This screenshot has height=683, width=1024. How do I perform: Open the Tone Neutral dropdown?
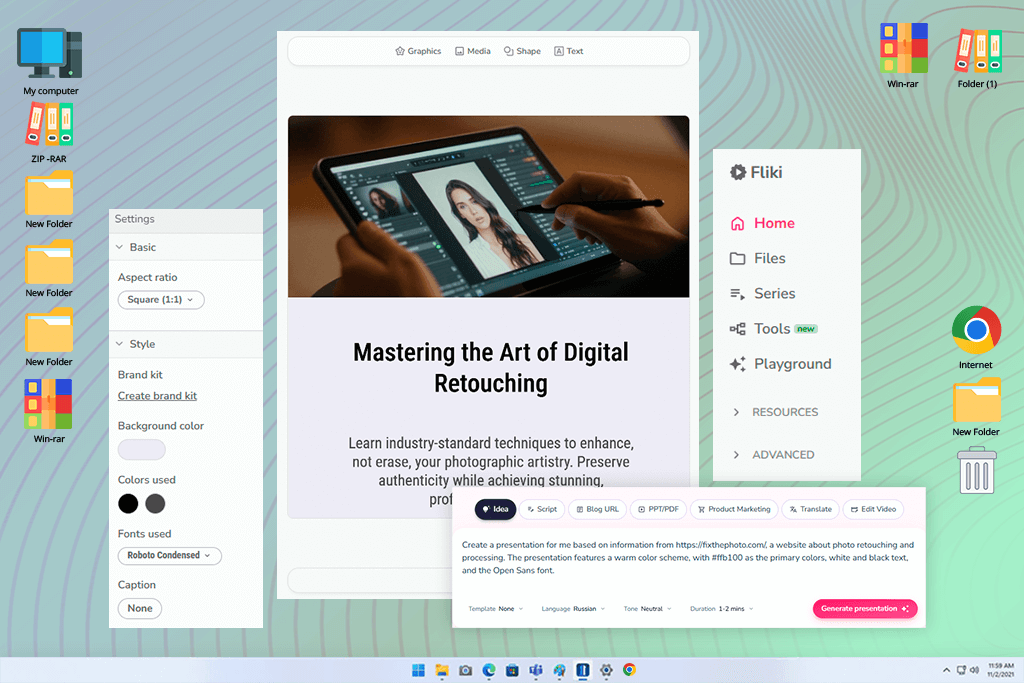pyautogui.click(x=647, y=609)
